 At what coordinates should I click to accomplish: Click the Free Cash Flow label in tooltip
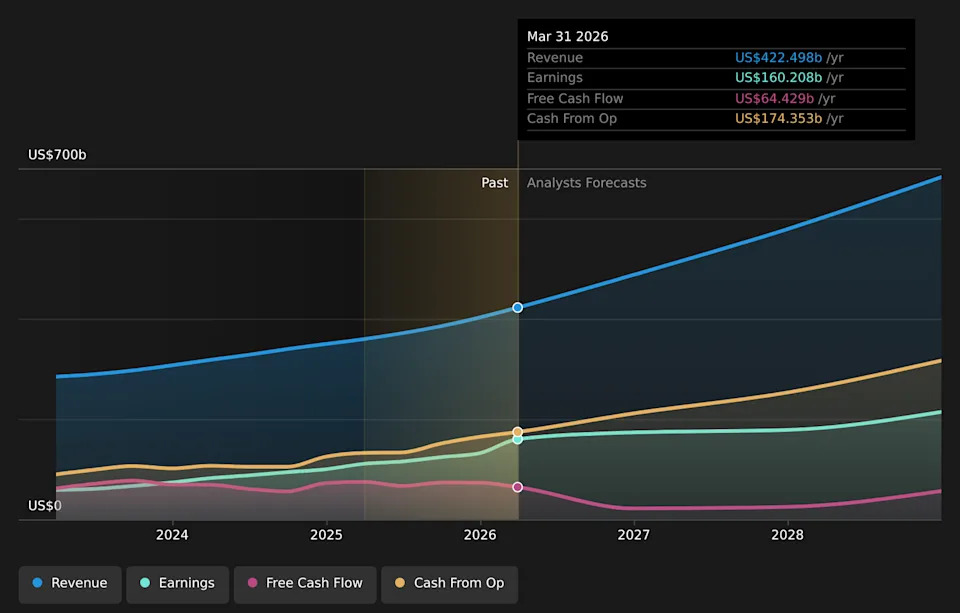point(575,99)
